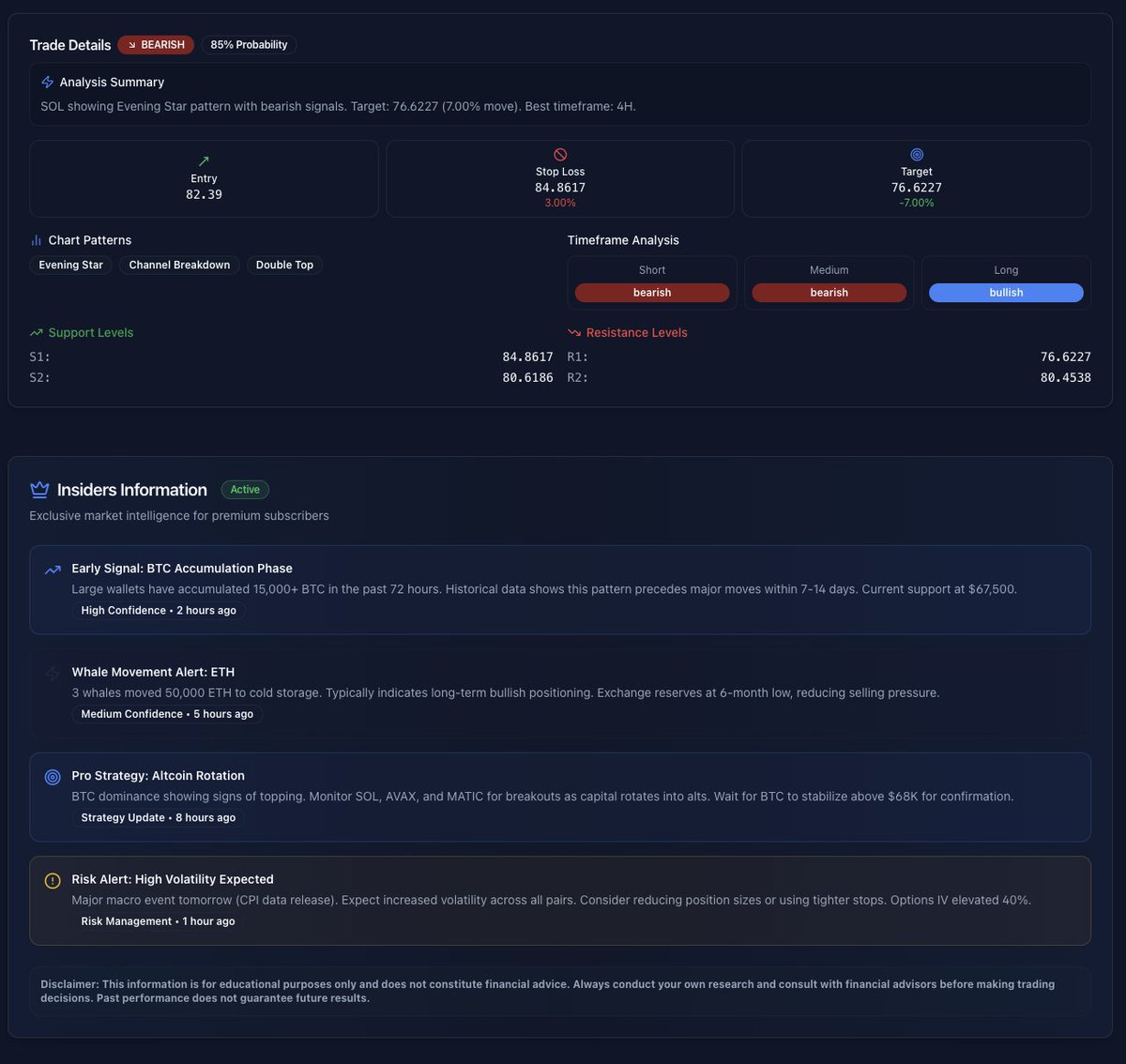This screenshot has width=1126, height=1064.
Task: Click the Chart Patterns label
Action: 90,240
